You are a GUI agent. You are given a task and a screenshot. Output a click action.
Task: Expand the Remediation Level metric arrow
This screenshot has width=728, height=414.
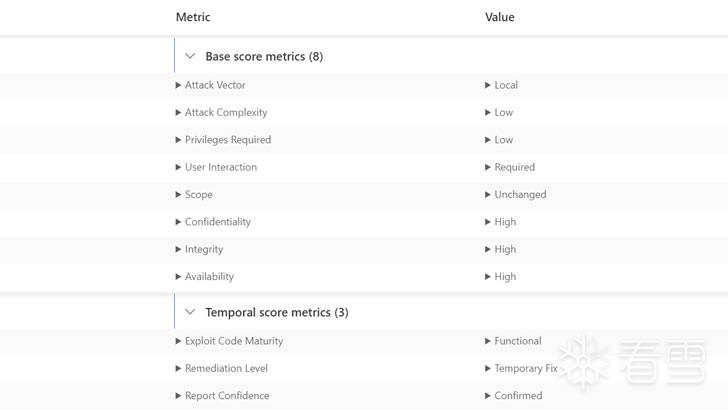(178, 369)
